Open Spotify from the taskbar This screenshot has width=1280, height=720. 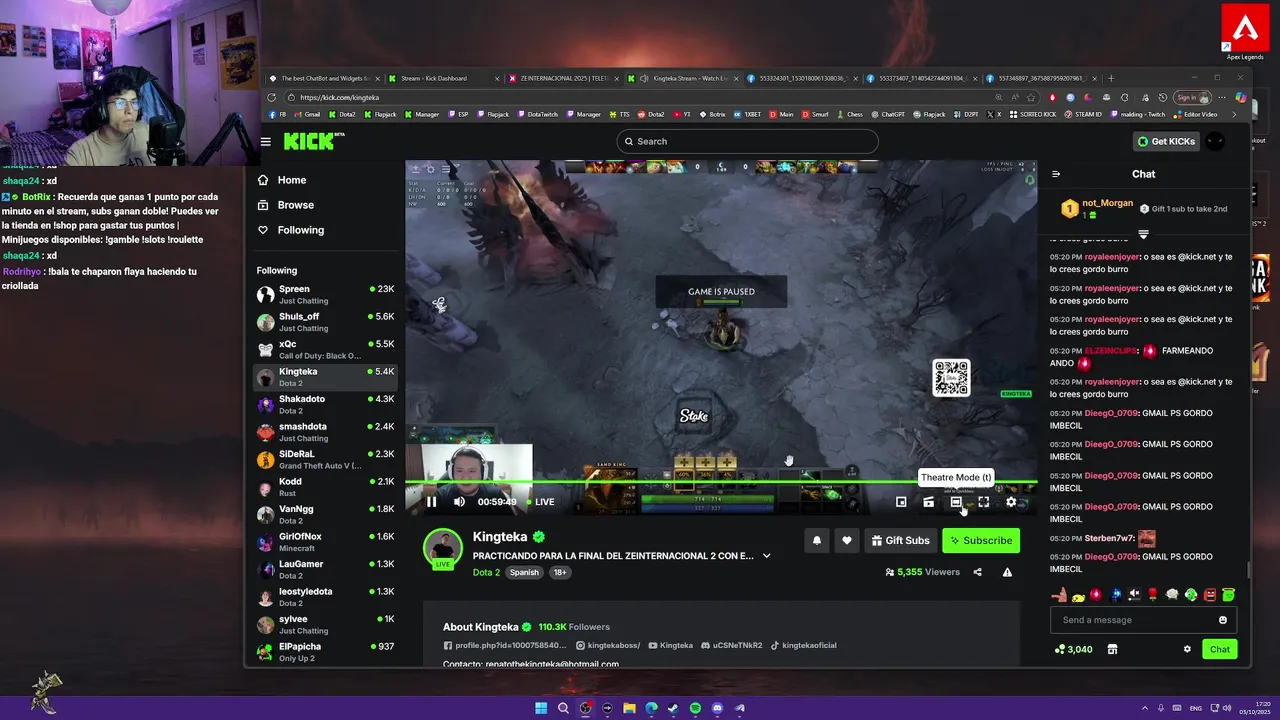click(695, 708)
